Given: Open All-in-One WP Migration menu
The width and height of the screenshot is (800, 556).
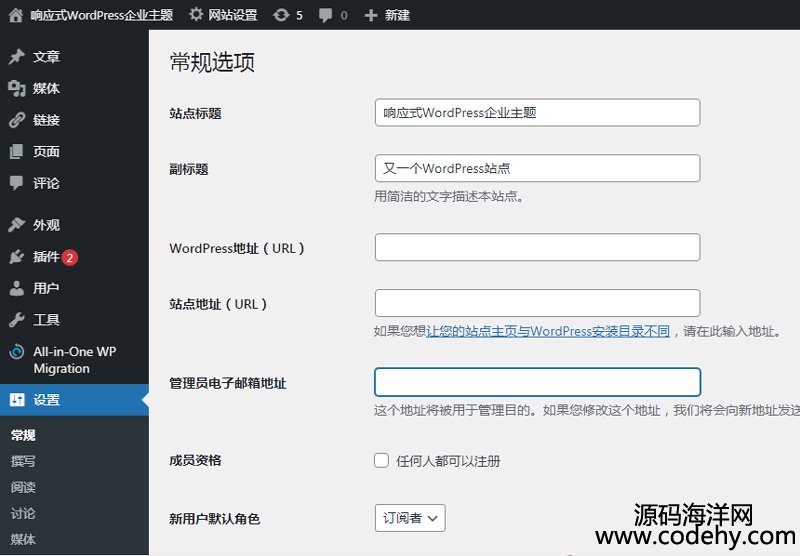Looking at the screenshot, I should pos(74,360).
